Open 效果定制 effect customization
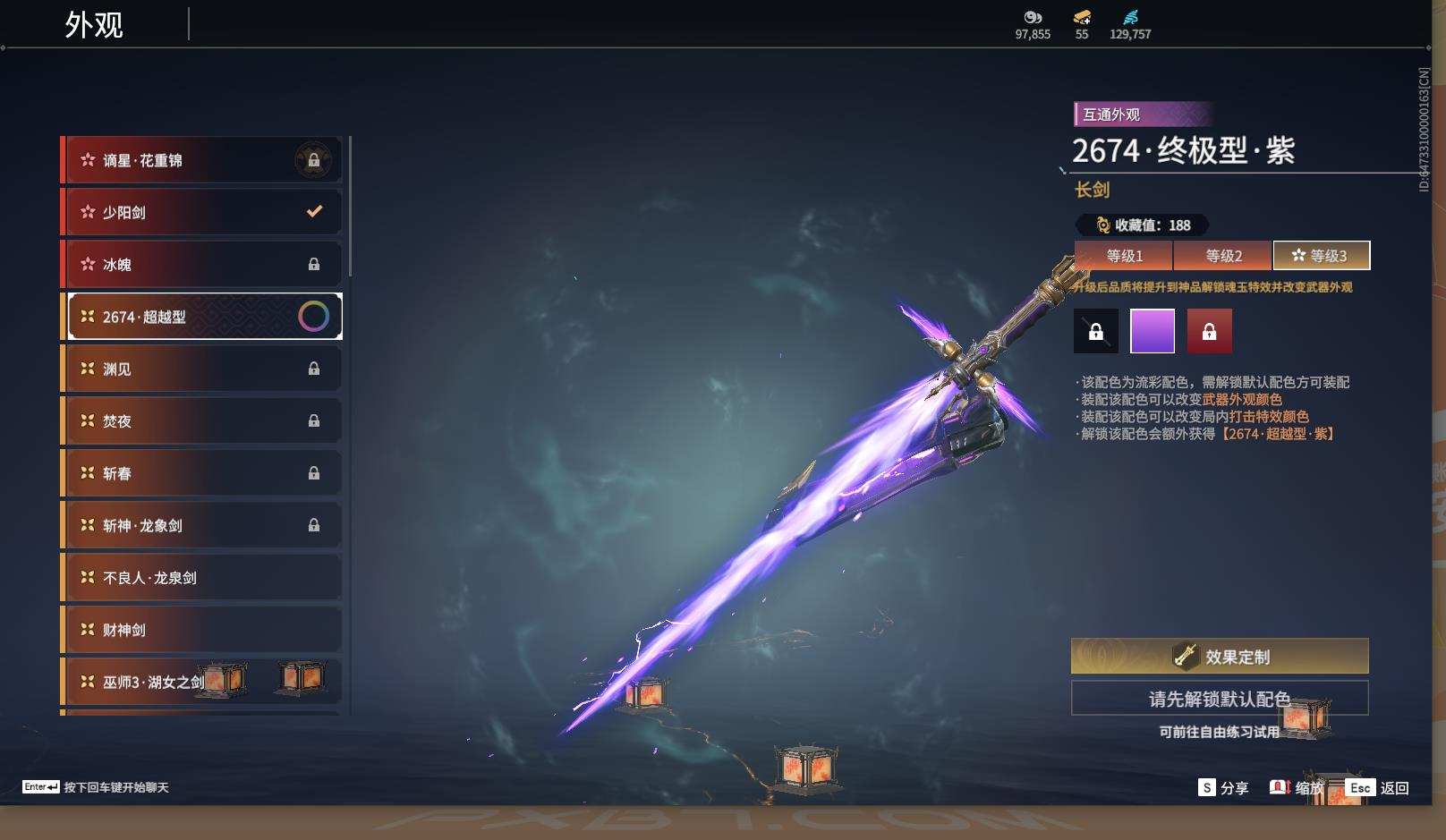 click(1220, 657)
